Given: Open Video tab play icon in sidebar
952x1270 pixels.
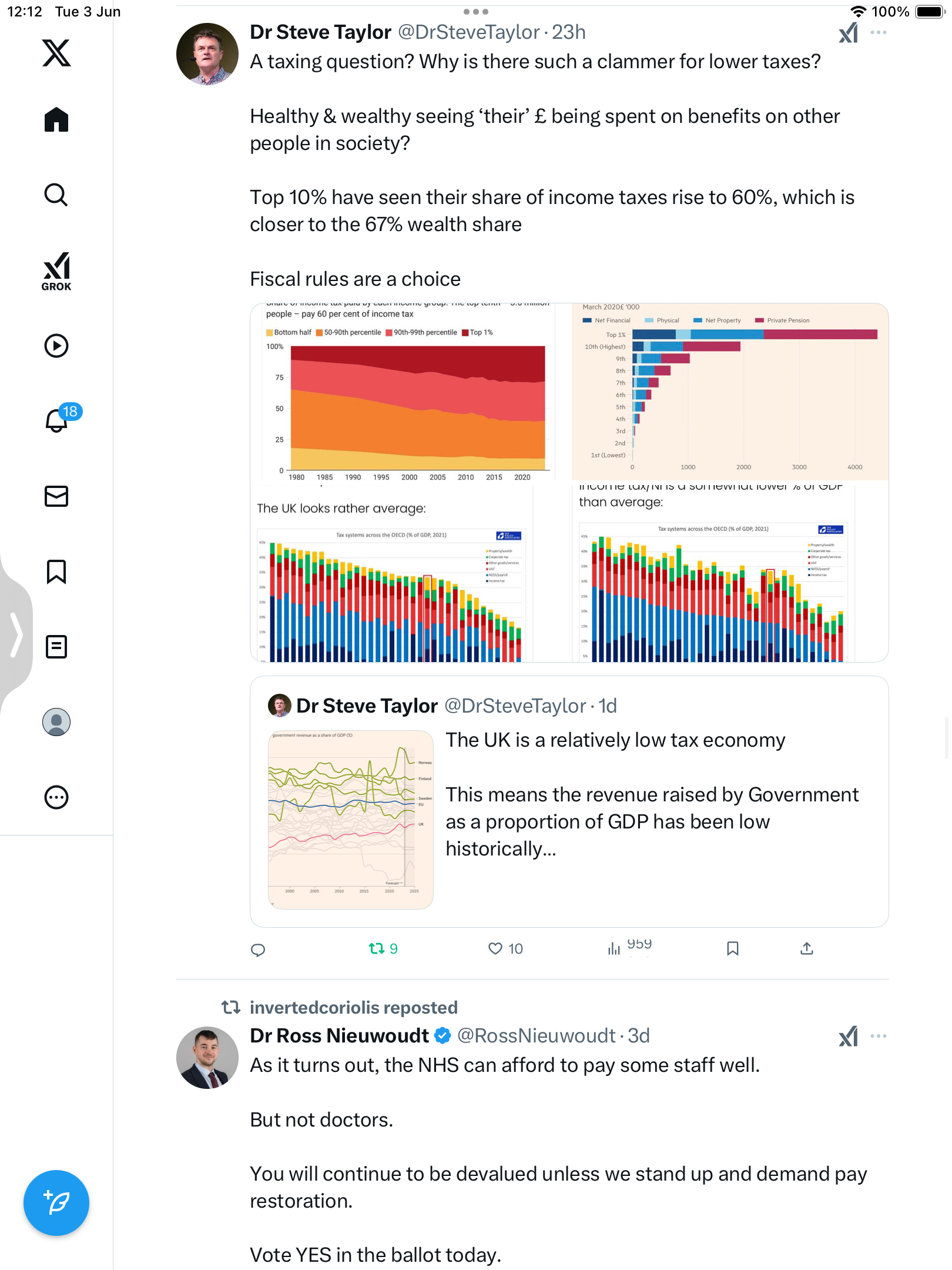Looking at the screenshot, I should pos(56,346).
